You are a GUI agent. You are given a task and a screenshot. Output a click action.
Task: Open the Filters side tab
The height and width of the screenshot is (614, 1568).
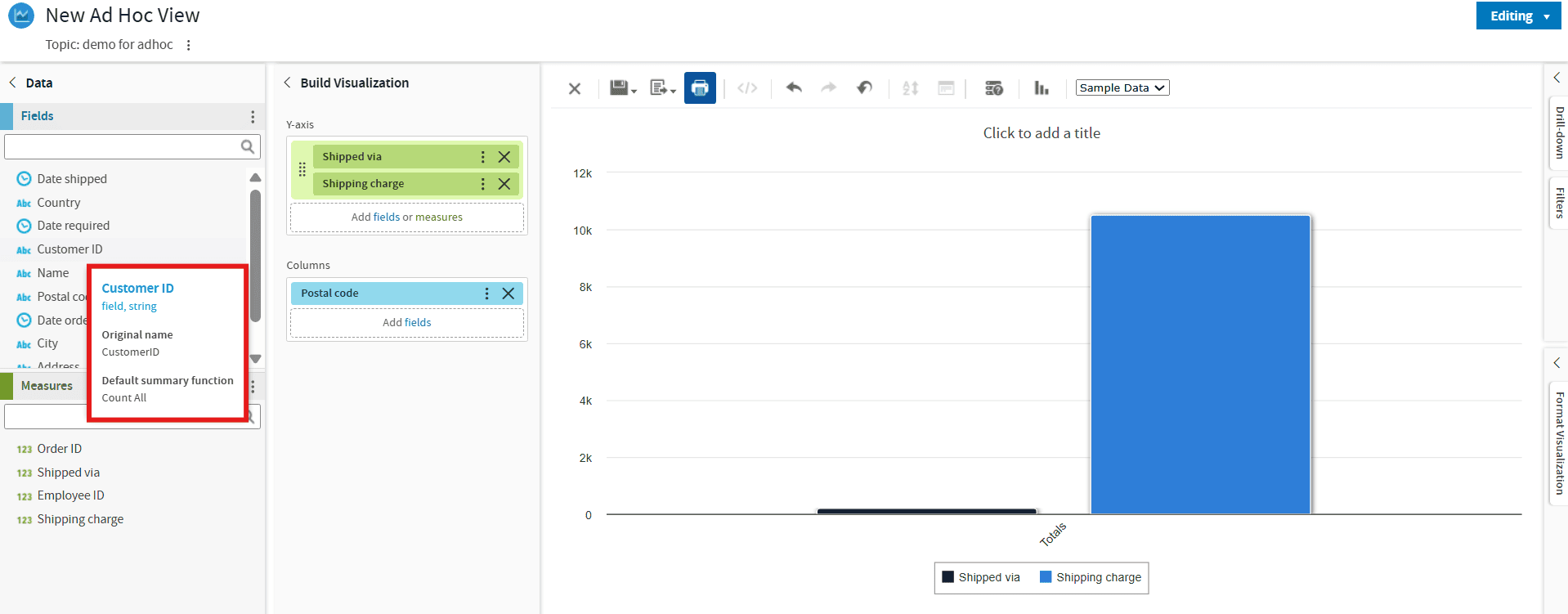pyautogui.click(x=1559, y=203)
